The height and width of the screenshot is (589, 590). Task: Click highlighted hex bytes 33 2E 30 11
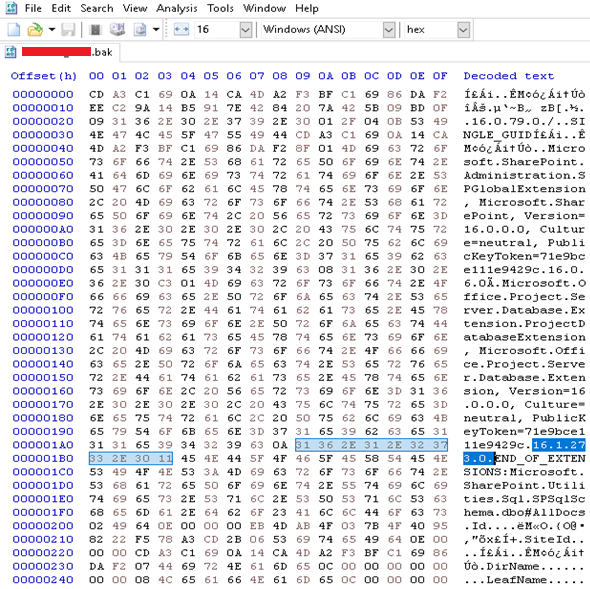click(131, 458)
